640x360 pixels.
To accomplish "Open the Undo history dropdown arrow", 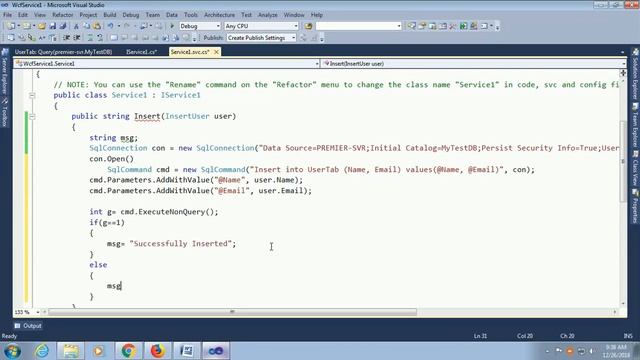I will pos(118,26).
